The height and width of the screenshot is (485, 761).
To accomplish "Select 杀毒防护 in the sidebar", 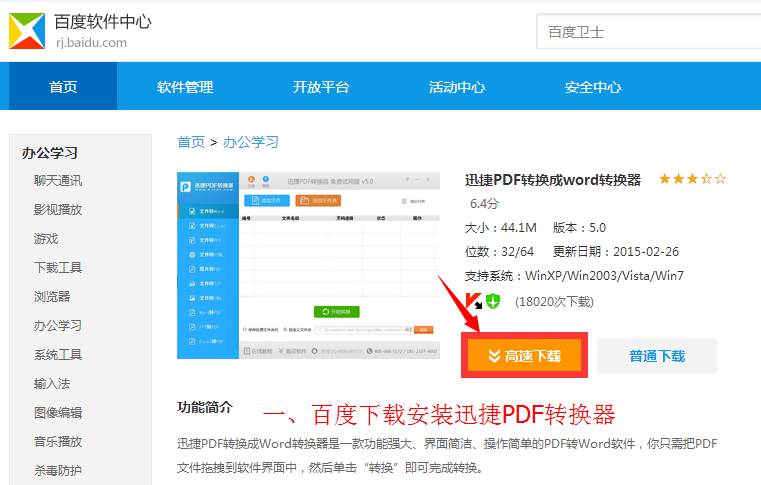I will pos(58,470).
